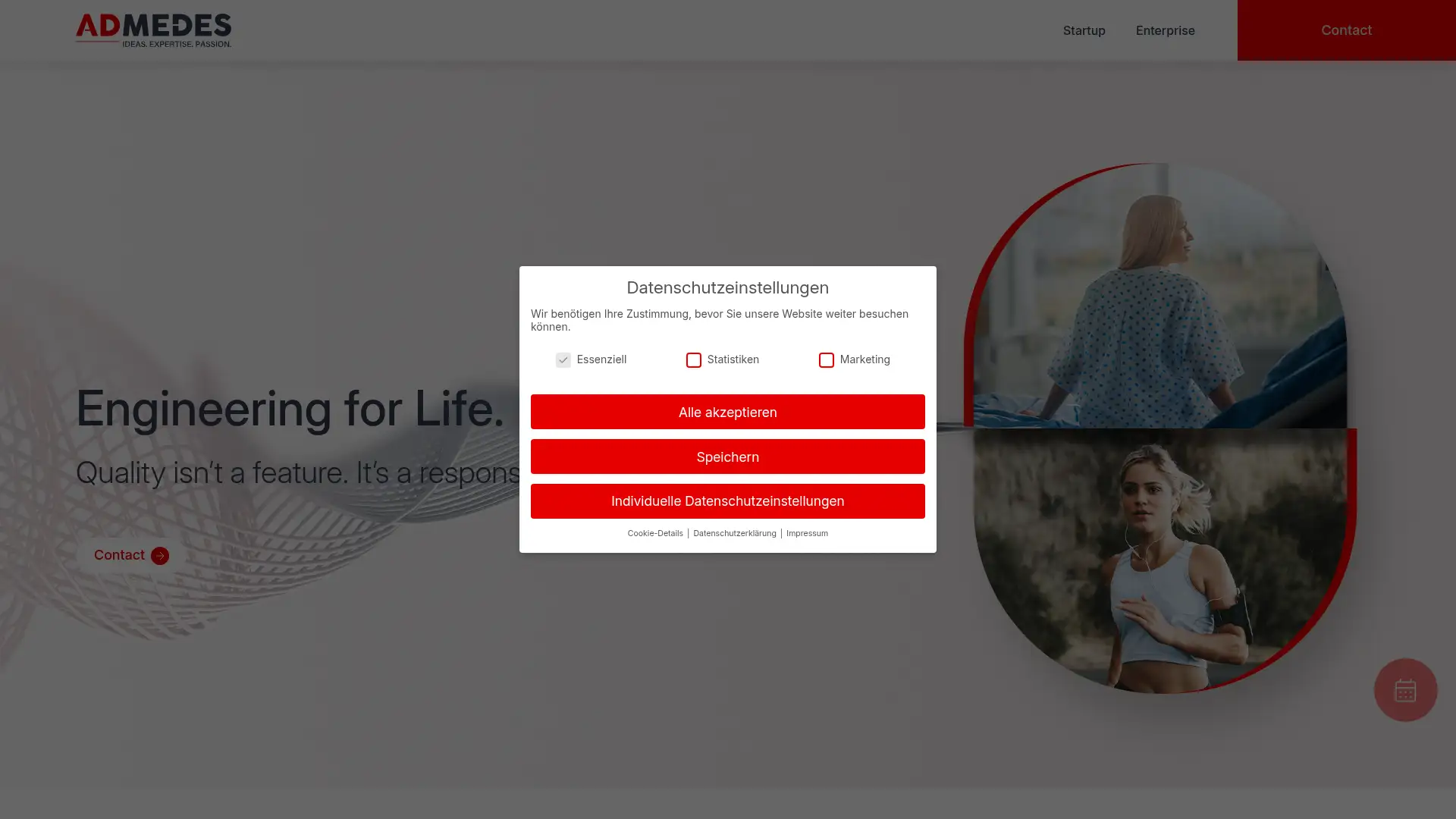Enable the Marketing consent checkbox
Image resolution: width=1456 pixels, height=819 pixels.
(x=826, y=359)
